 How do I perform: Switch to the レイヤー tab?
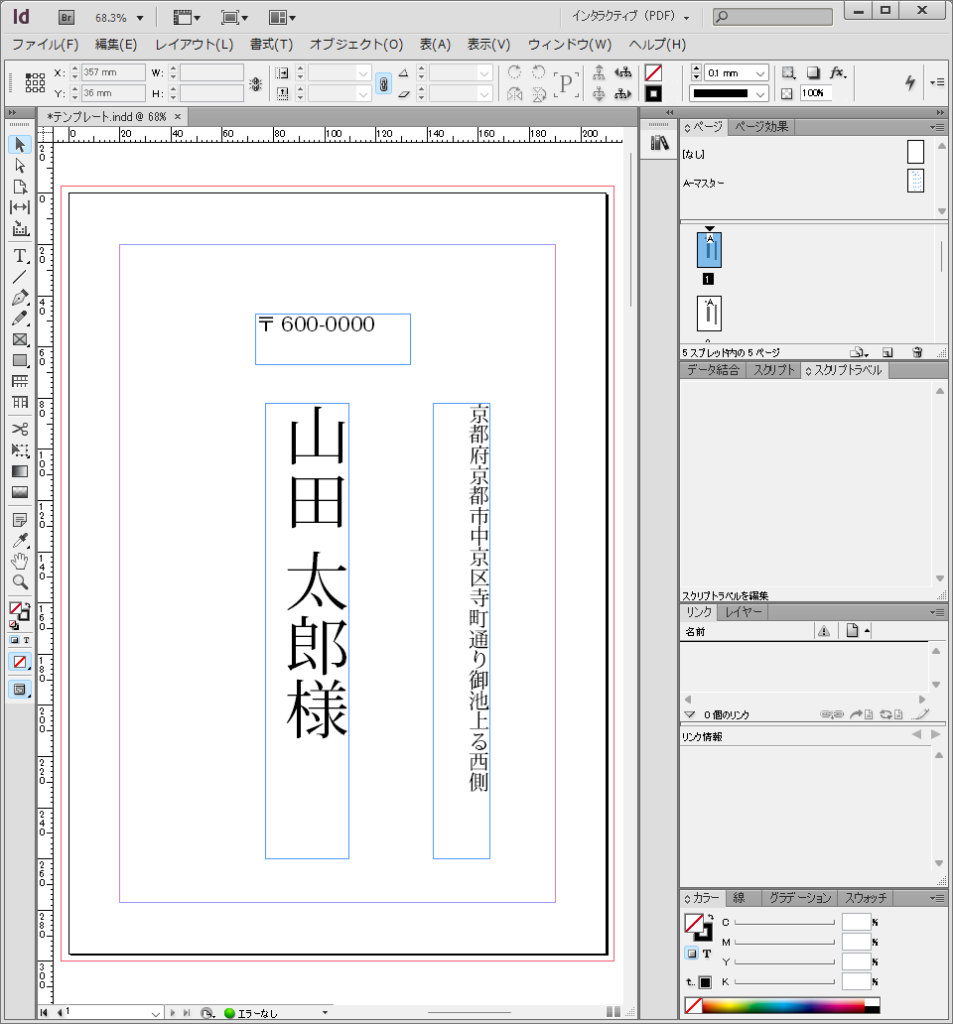pyautogui.click(x=743, y=612)
